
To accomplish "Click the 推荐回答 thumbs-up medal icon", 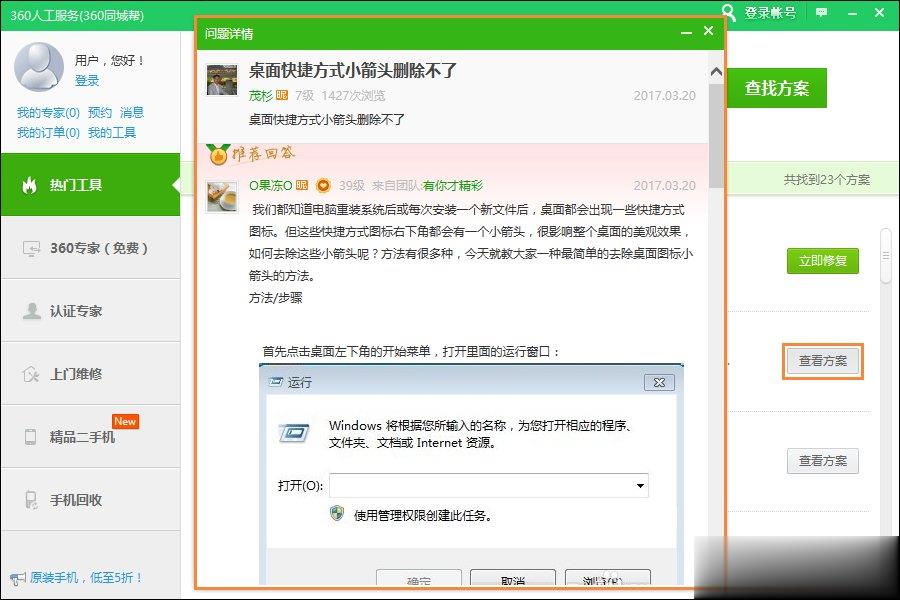I will [x=218, y=154].
